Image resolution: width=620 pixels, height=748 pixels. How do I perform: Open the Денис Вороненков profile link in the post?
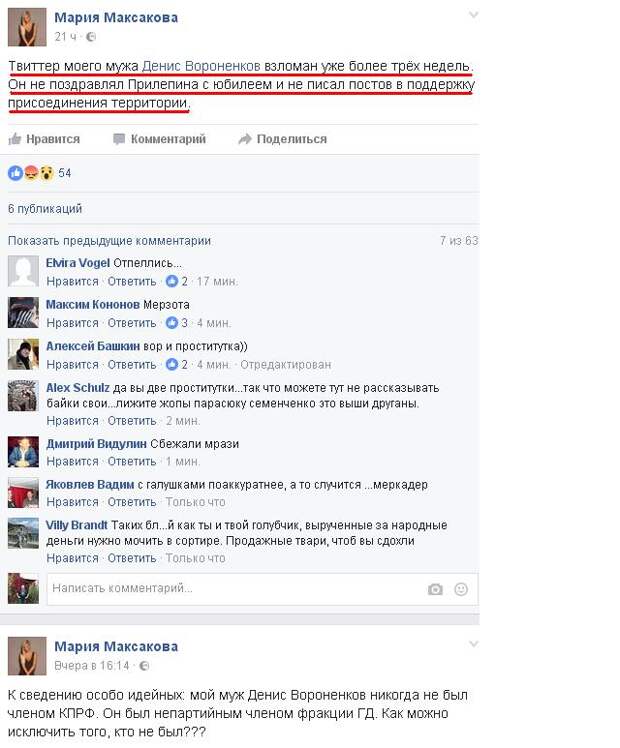point(201,66)
